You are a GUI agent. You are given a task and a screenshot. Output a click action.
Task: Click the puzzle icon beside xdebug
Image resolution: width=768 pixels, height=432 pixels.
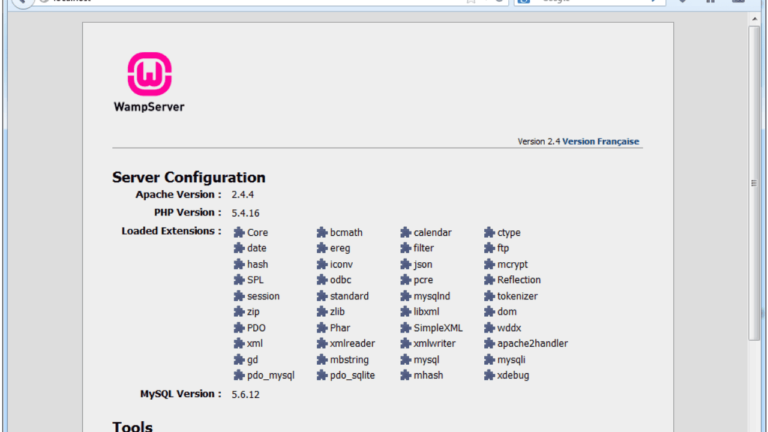click(x=489, y=375)
